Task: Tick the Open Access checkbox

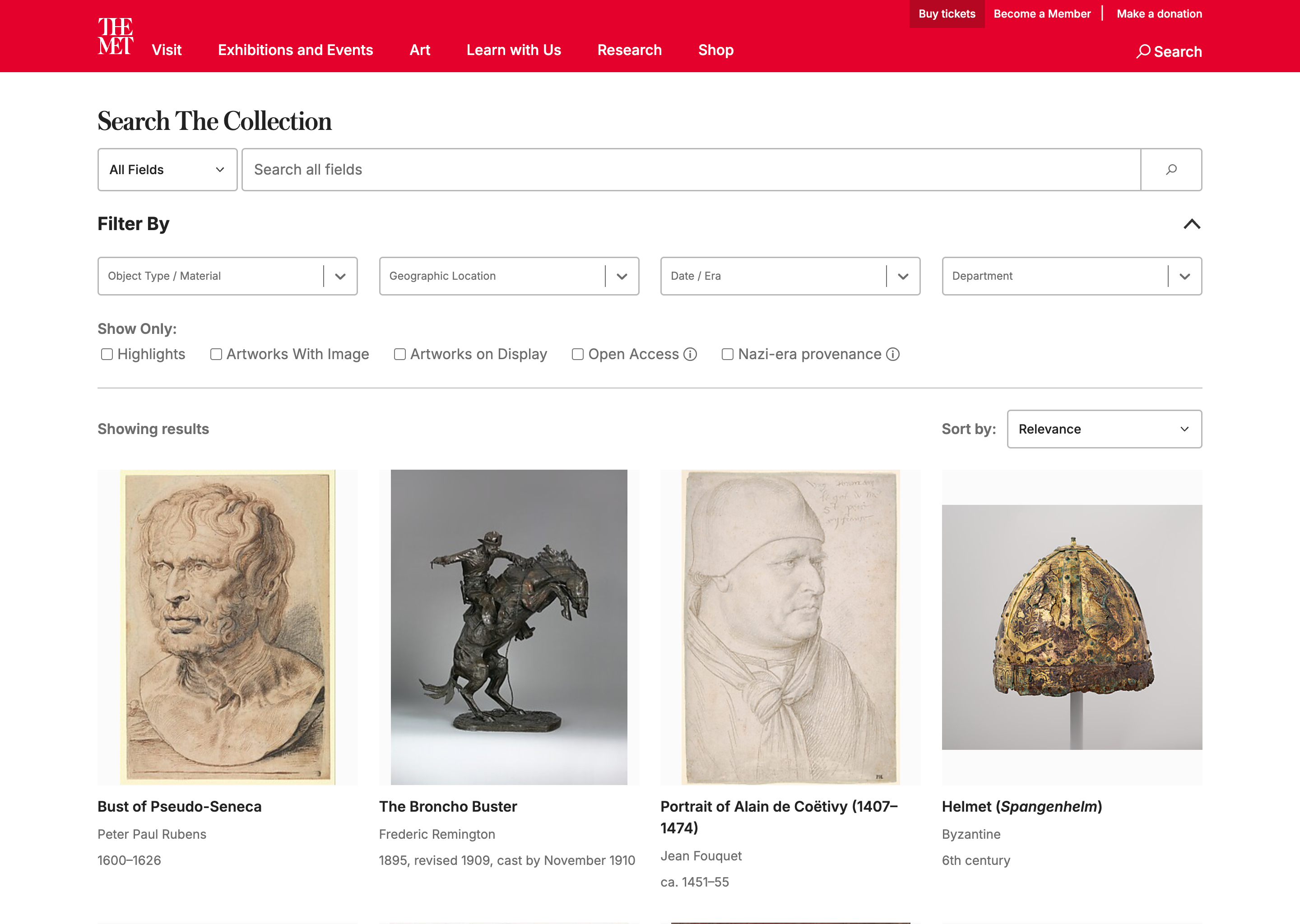Action: coord(578,355)
